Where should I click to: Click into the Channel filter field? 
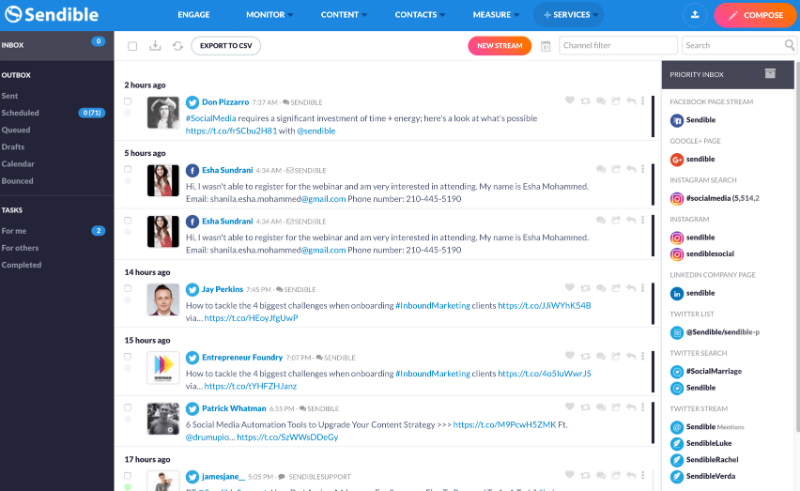click(617, 46)
